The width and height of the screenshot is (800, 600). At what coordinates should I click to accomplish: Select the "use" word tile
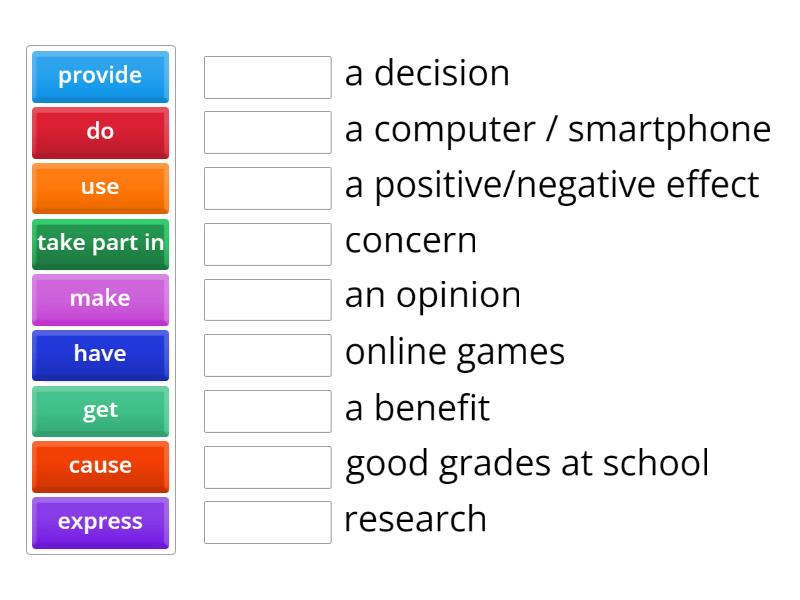[x=100, y=188]
